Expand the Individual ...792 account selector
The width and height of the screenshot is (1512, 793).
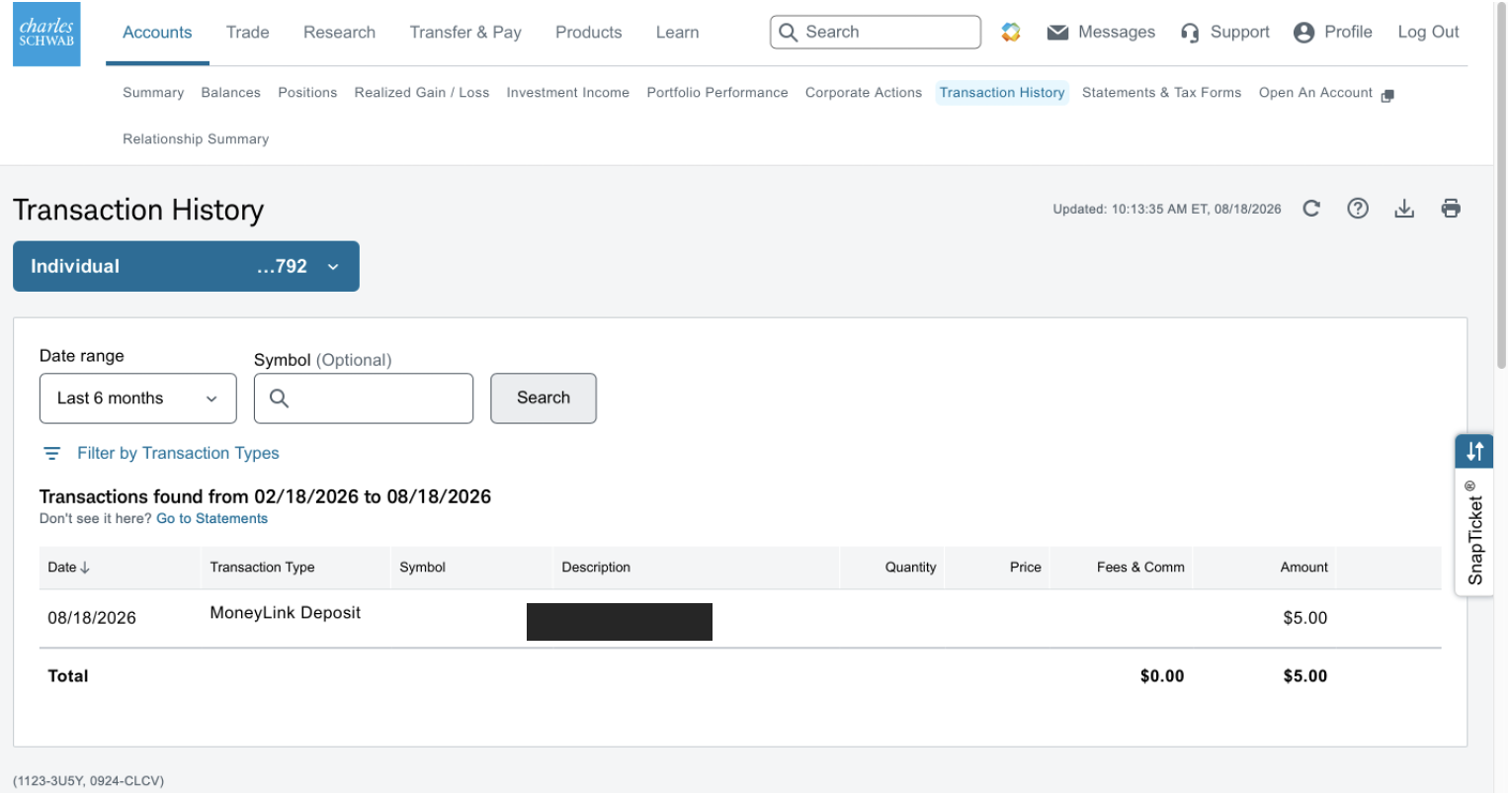186,266
